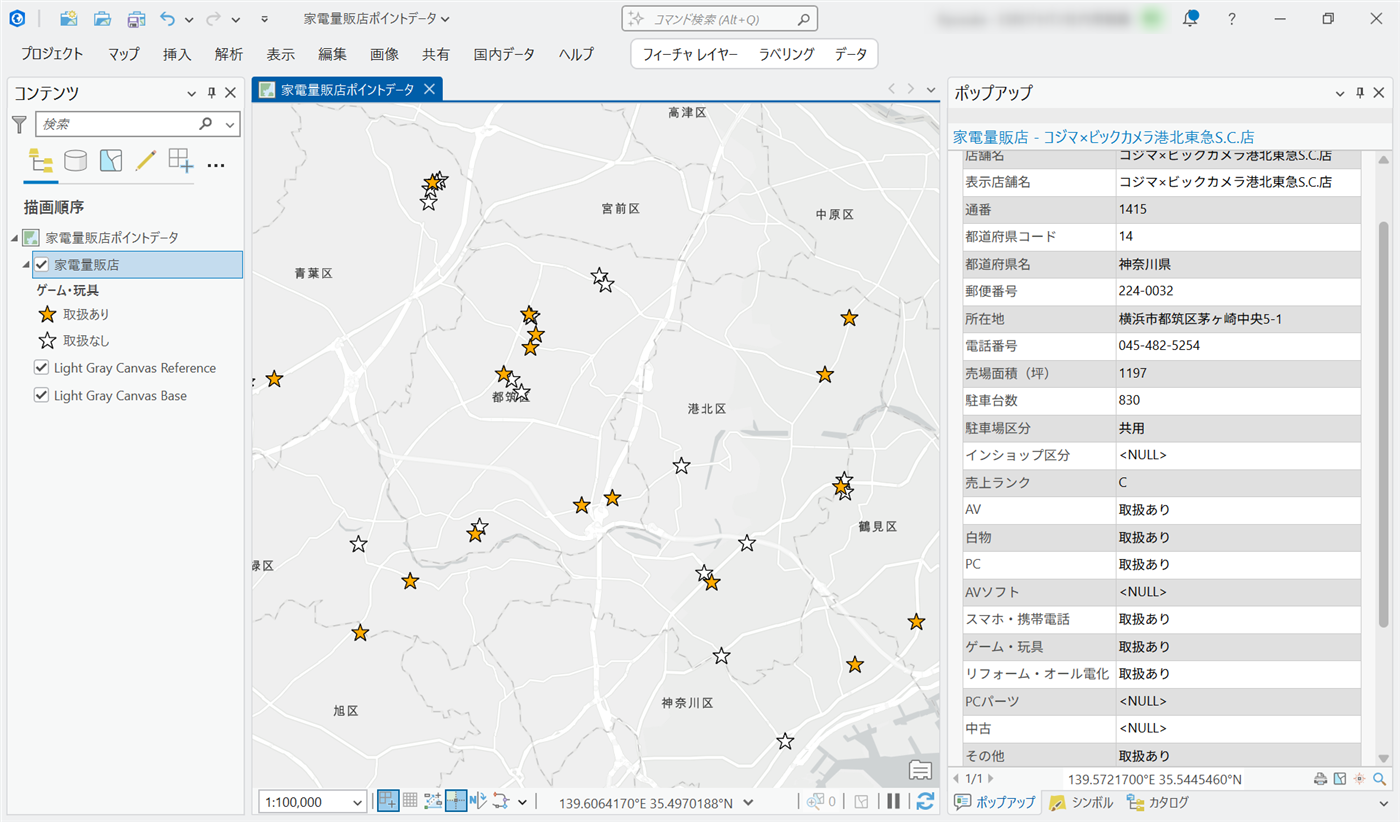The width and height of the screenshot is (1400, 822).
Task: Click the filter funnel icon in Contents pane
Action: click(19, 124)
